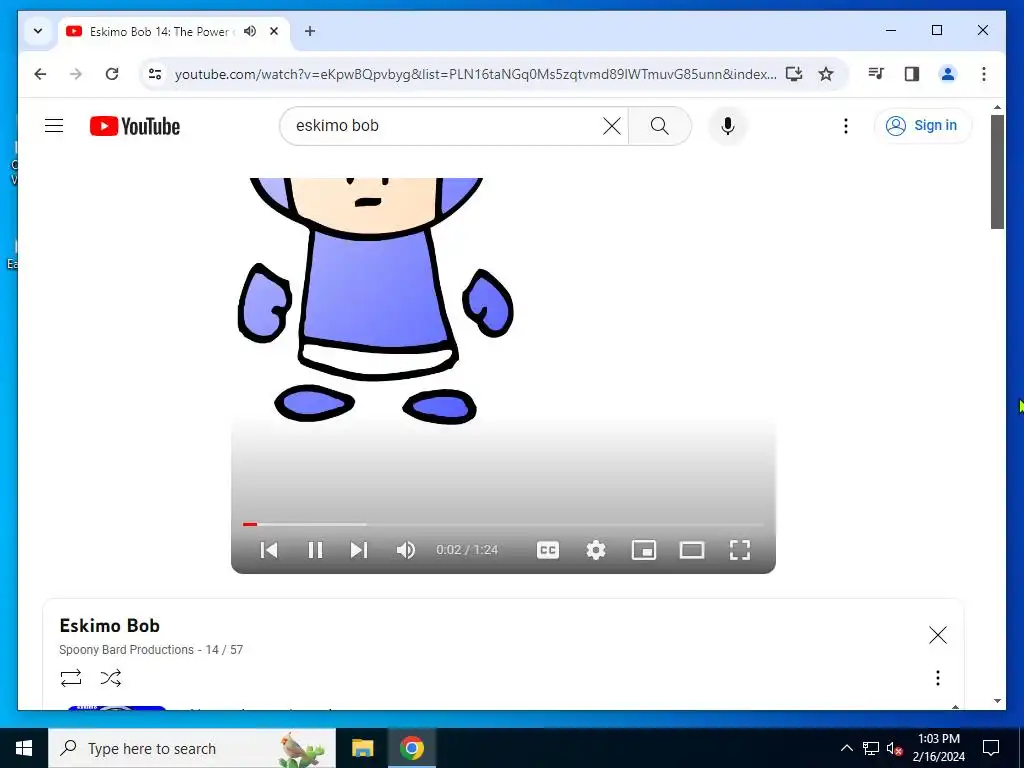Open the taskbar clock and date
The image size is (1024, 768).
(x=938, y=748)
